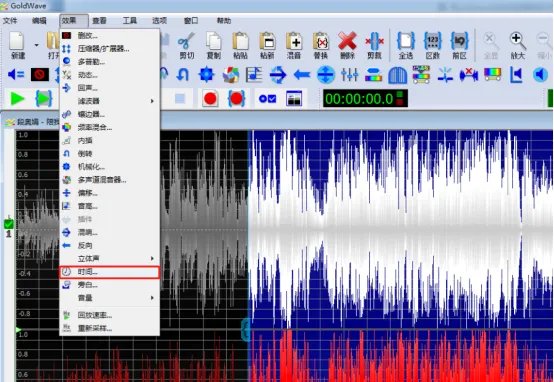Click the colorful Channel Mixer icon in effects bar
554x382 pixels.
[230, 75]
